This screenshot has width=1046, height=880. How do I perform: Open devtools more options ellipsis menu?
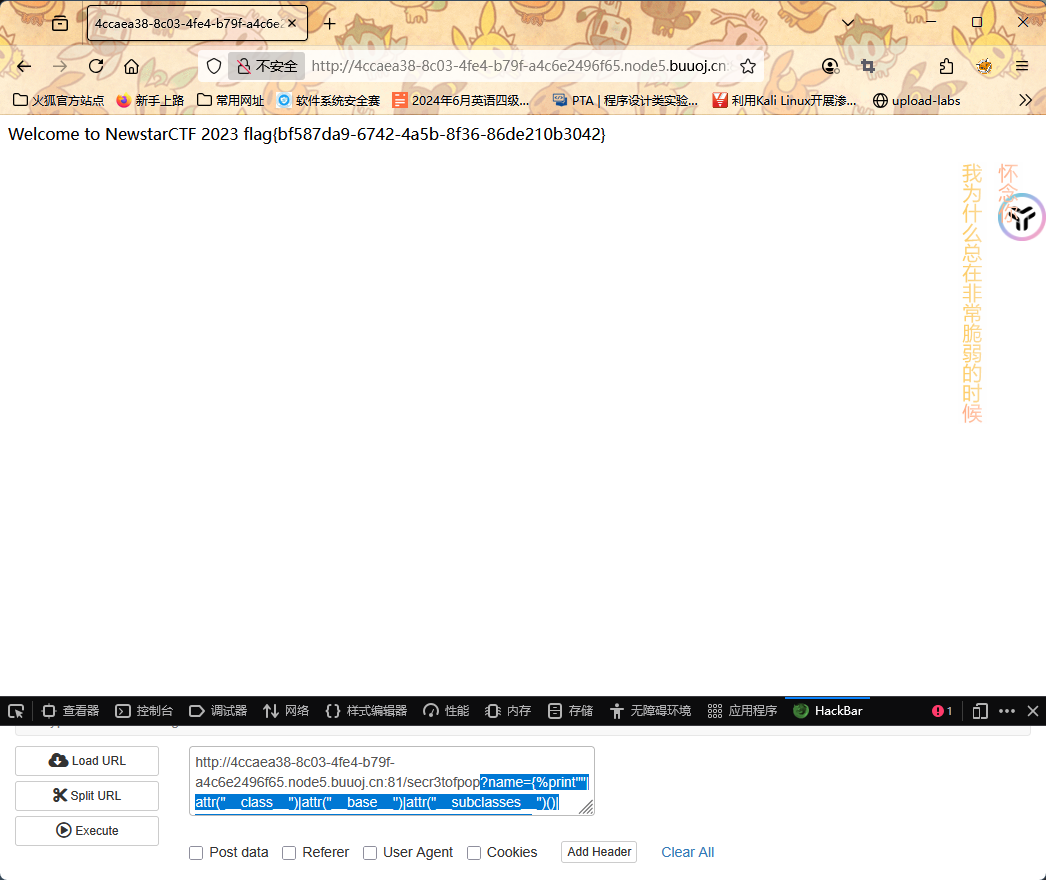[1007, 711]
